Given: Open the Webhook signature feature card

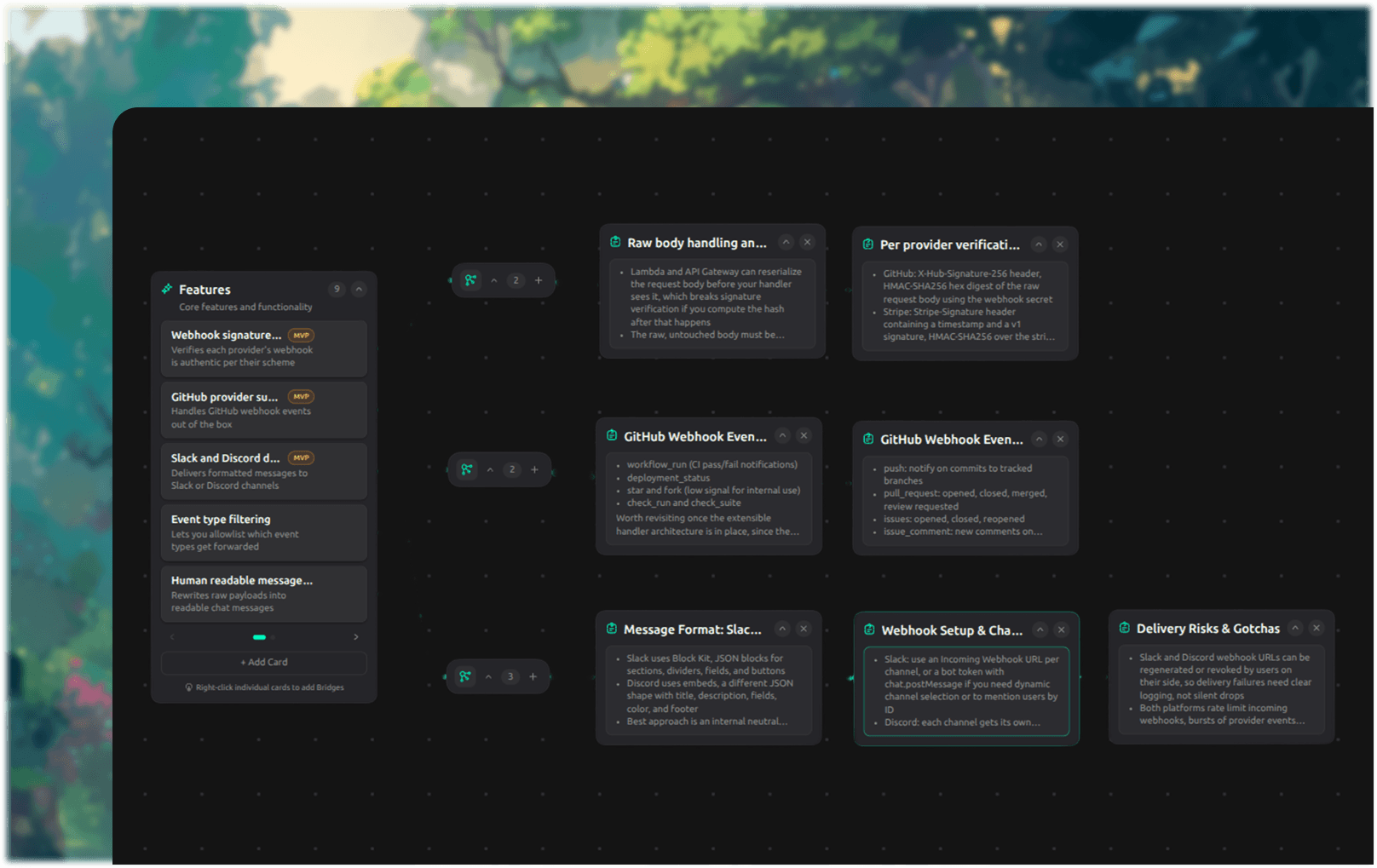Looking at the screenshot, I should (x=264, y=348).
